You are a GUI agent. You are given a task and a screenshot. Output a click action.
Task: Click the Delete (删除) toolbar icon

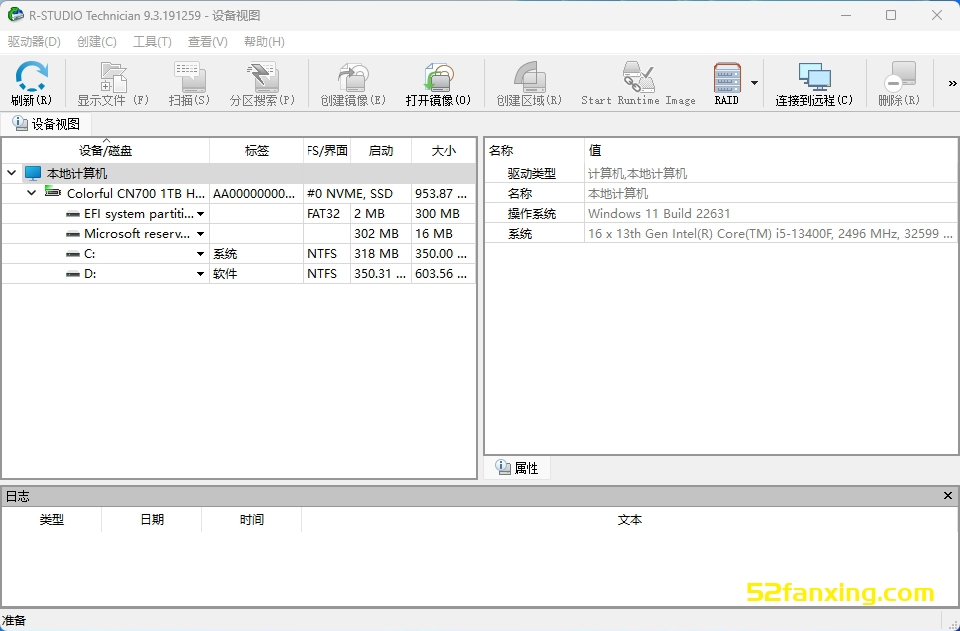pos(899,77)
